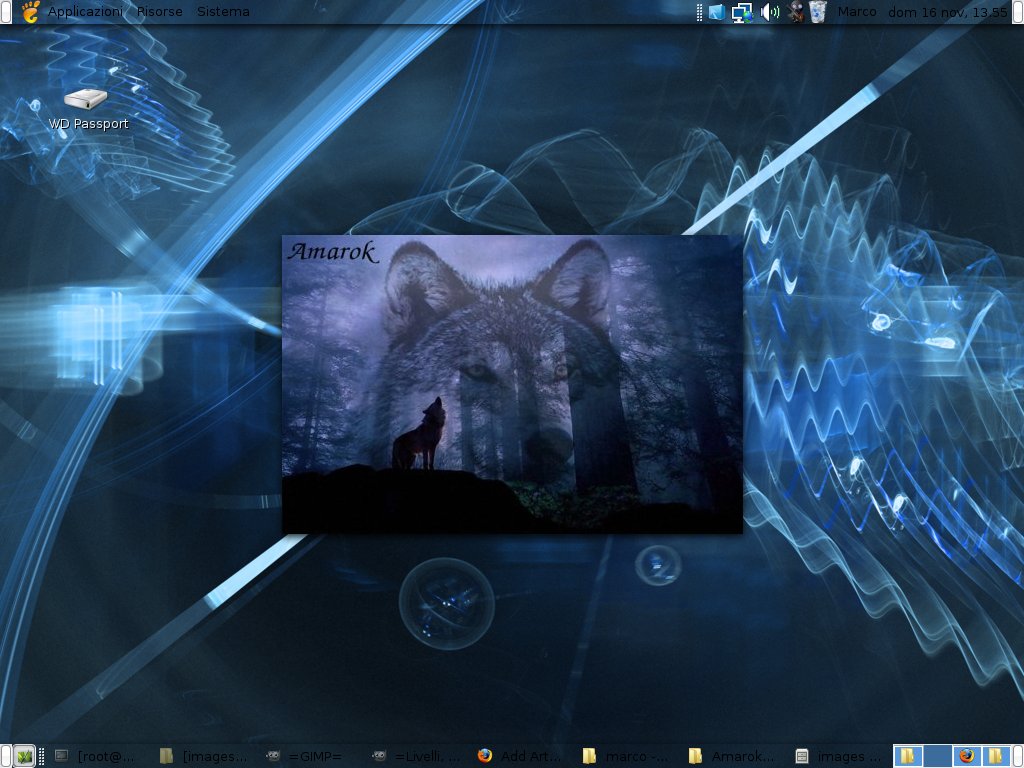The height and width of the screenshot is (768, 1024).
Task: Open the Risorse menu
Action: pyautogui.click(x=159, y=12)
